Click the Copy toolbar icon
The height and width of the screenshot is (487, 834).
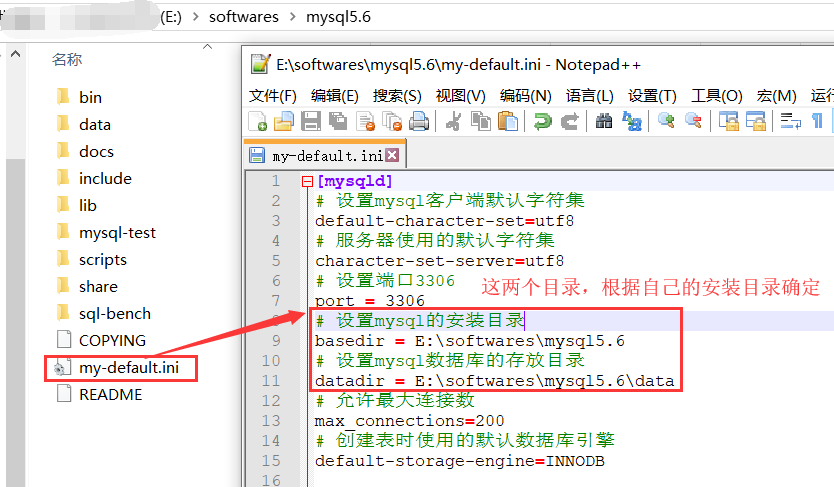coord(481,121)
